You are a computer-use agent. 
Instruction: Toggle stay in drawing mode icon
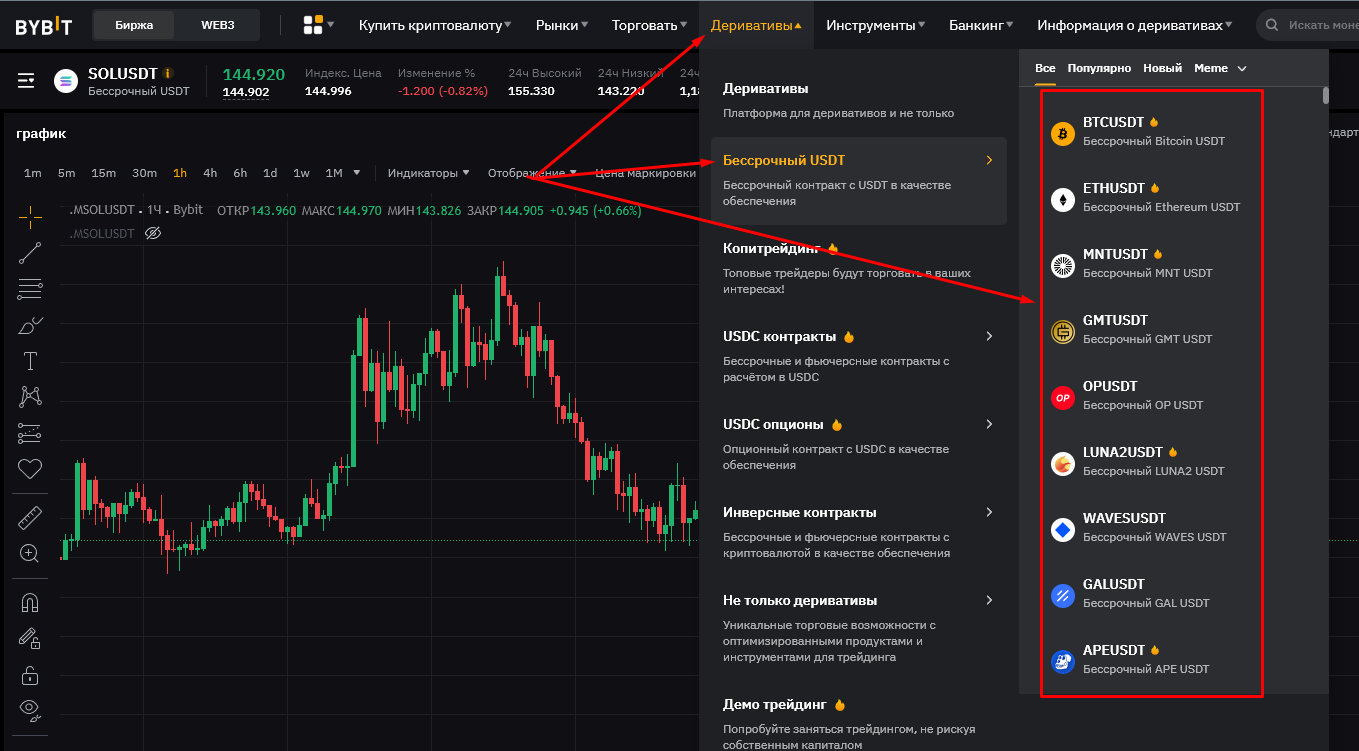pyautogui.click(x=30, y=638)
